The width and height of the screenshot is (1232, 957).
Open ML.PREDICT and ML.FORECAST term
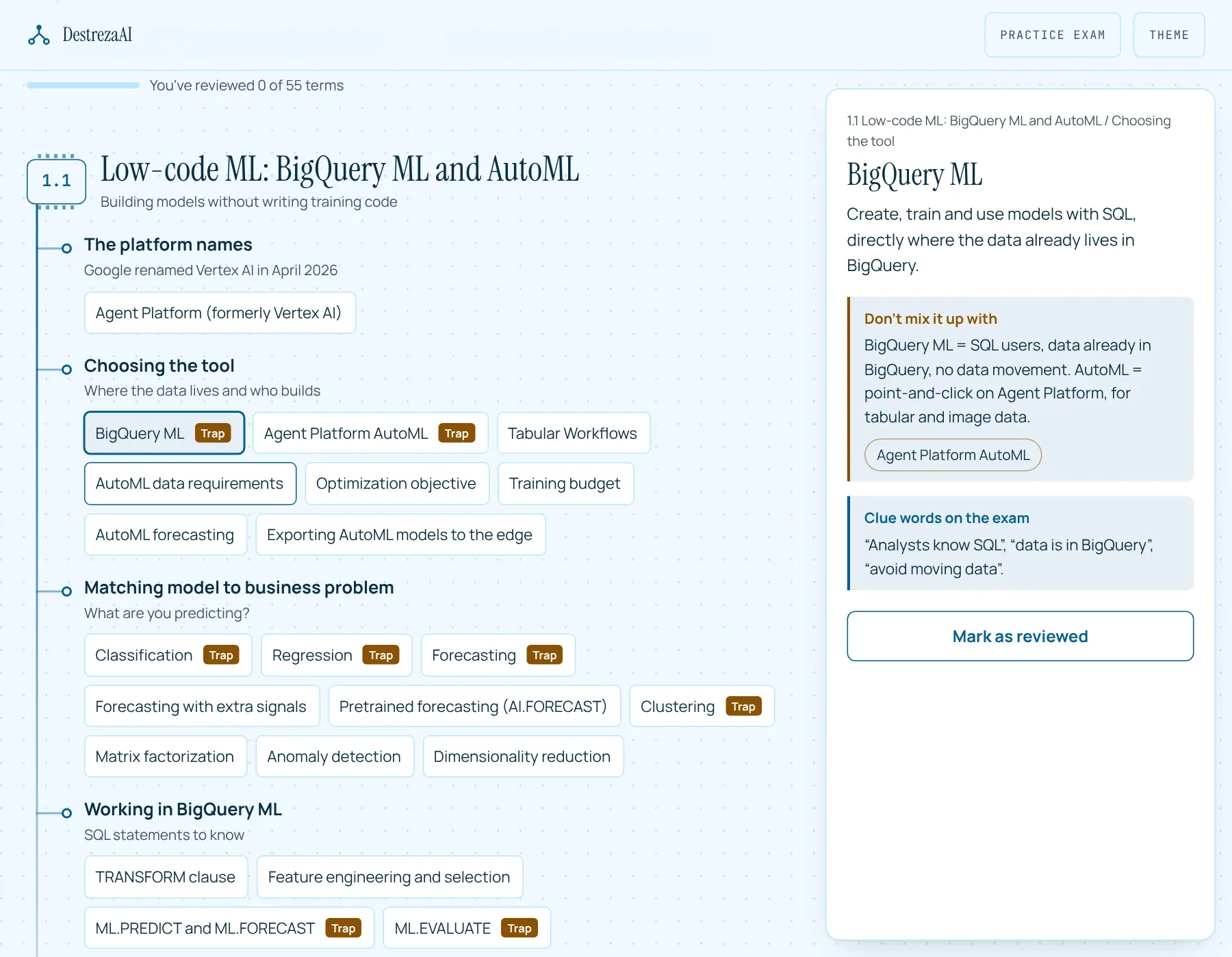[229, 928]
